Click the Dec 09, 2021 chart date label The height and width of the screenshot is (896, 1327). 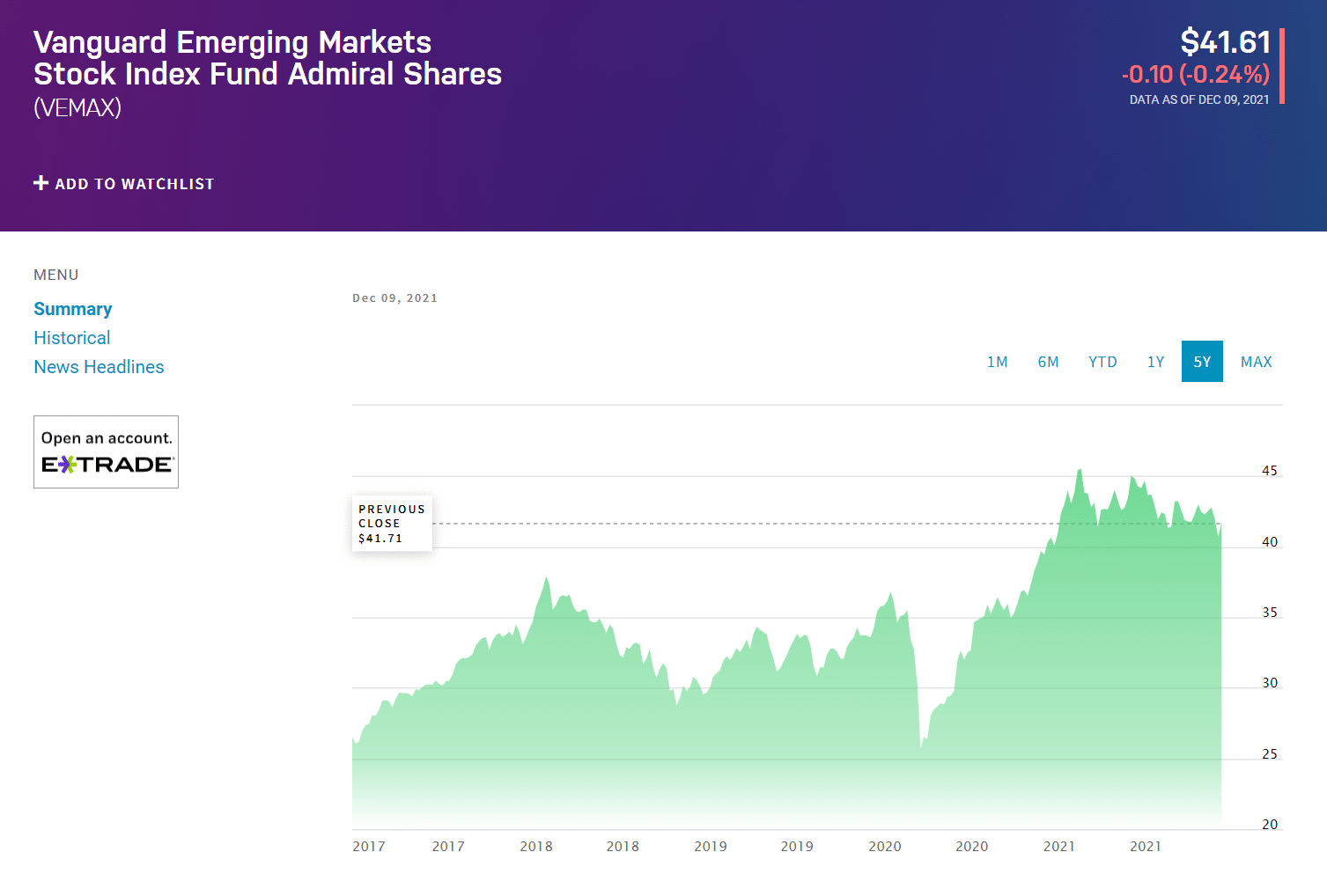click(x=394, y=298)
